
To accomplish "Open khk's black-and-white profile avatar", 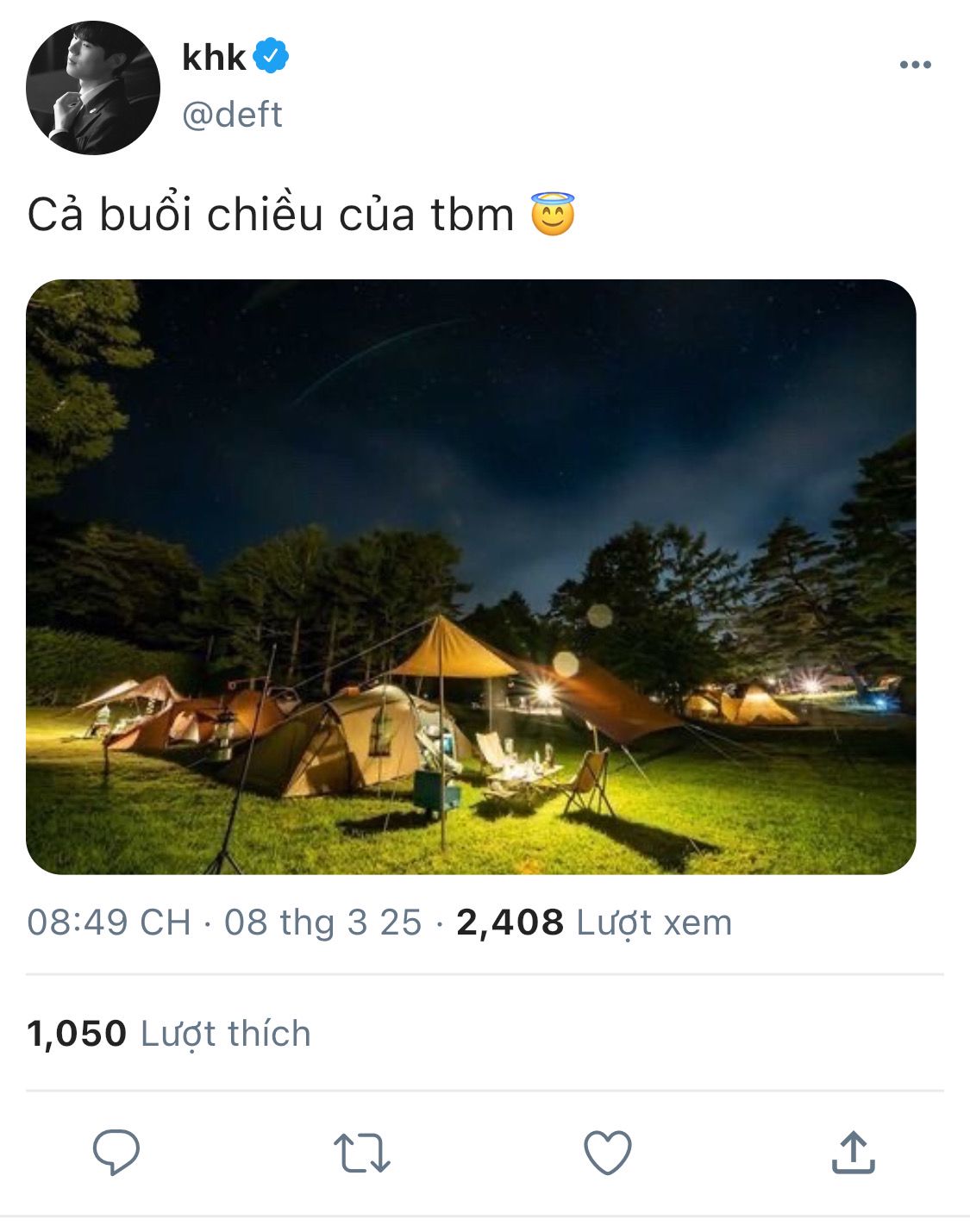I will click(93, 88).
